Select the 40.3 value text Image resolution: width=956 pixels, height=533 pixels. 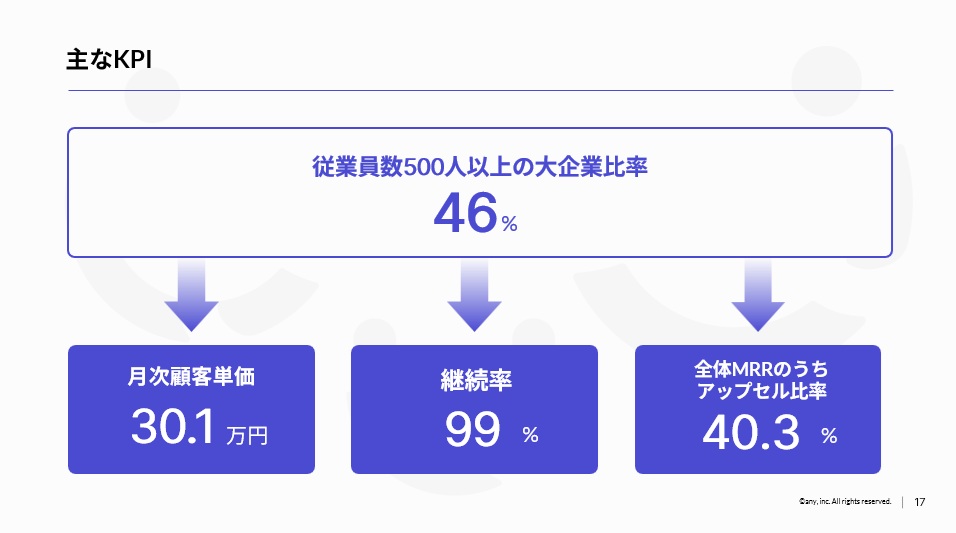[x=751, y=432]
